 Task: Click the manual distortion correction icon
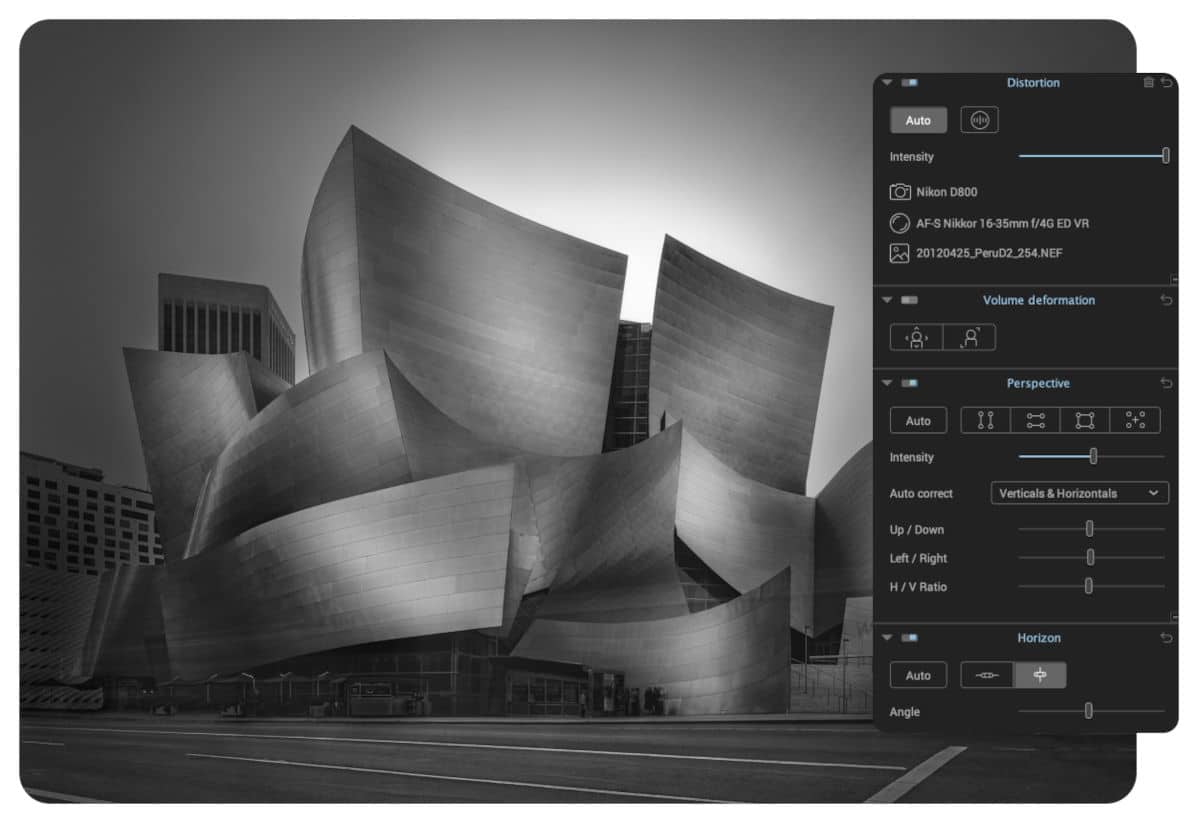tap(979, 120)
